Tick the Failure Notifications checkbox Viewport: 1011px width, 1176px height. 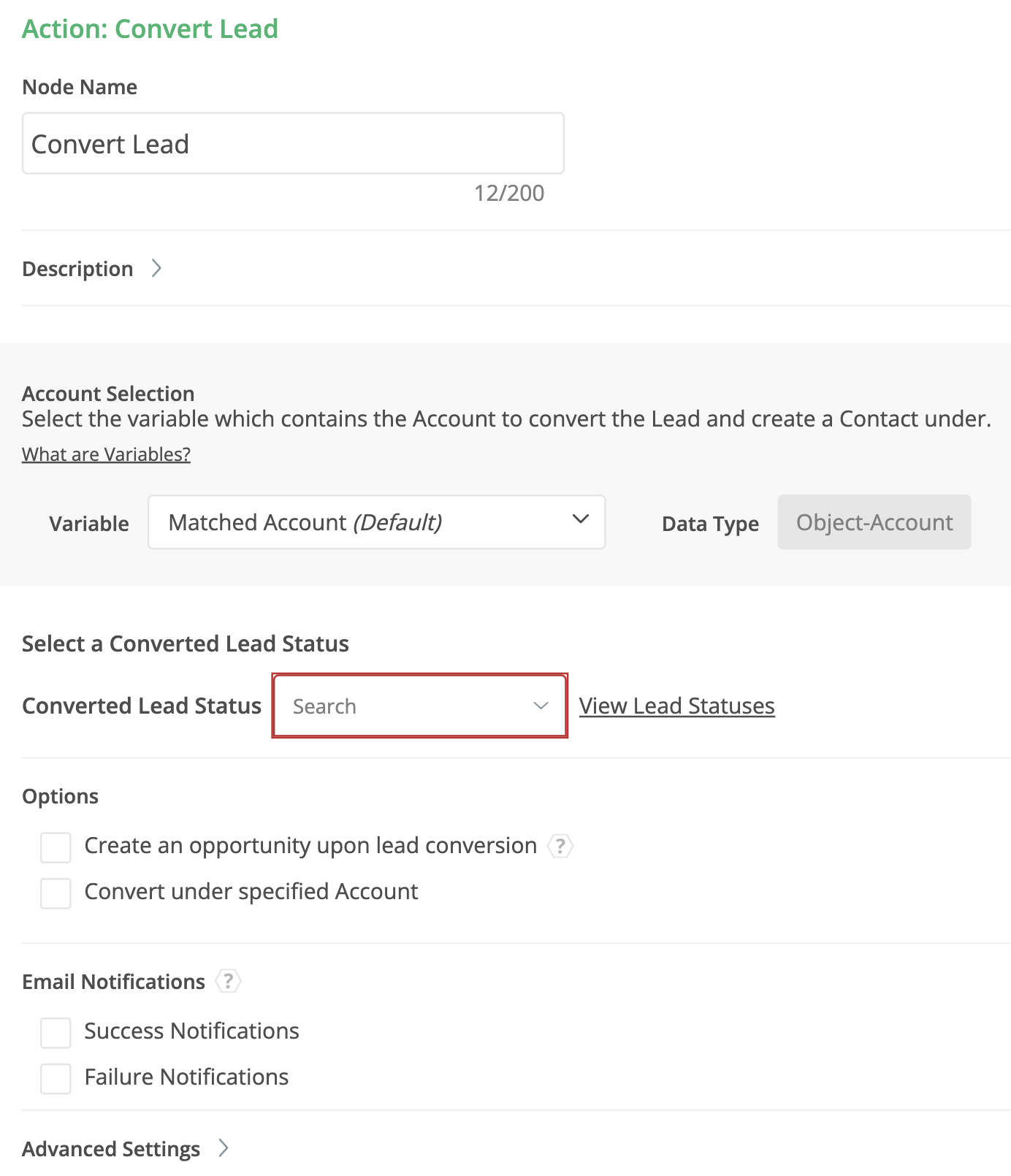56,1079
